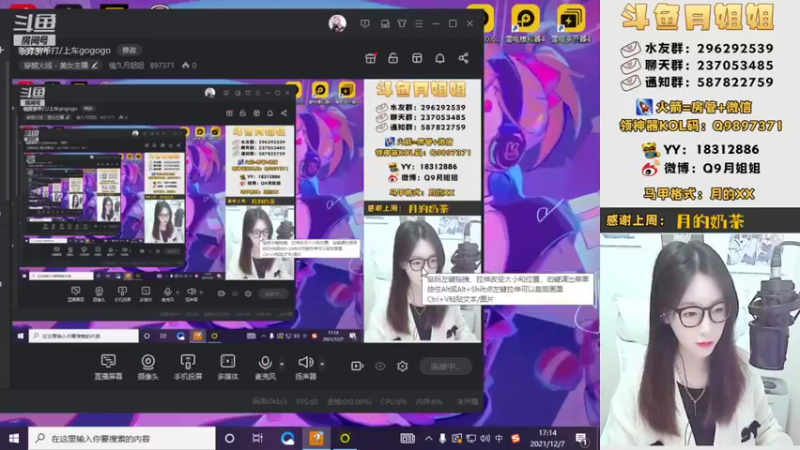Open the clock showing 17:14

[x=547, y=438]
